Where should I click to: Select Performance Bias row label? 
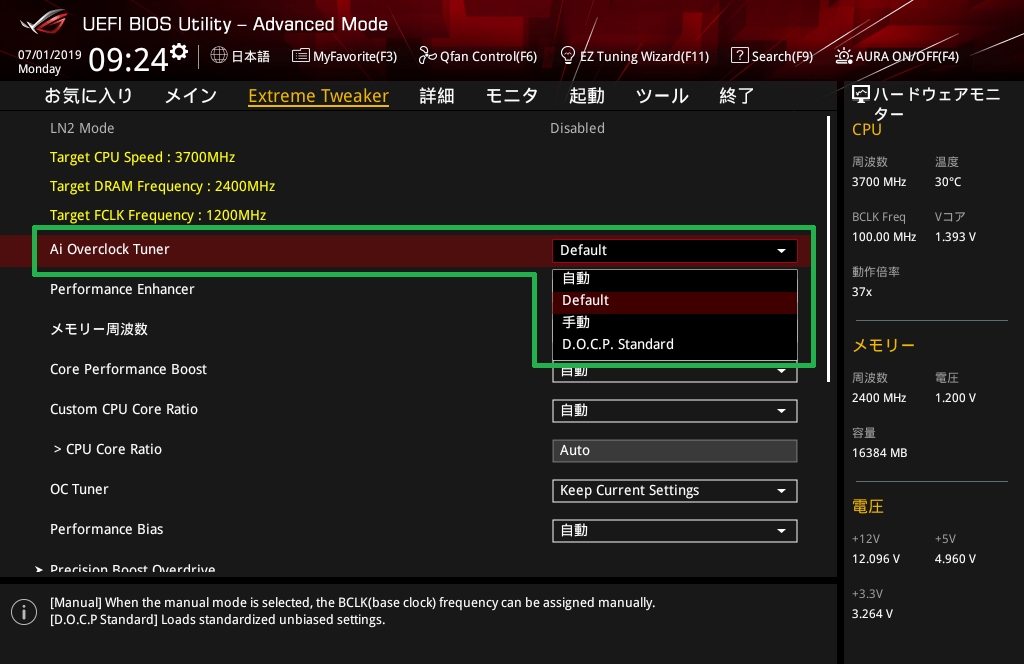106,530
